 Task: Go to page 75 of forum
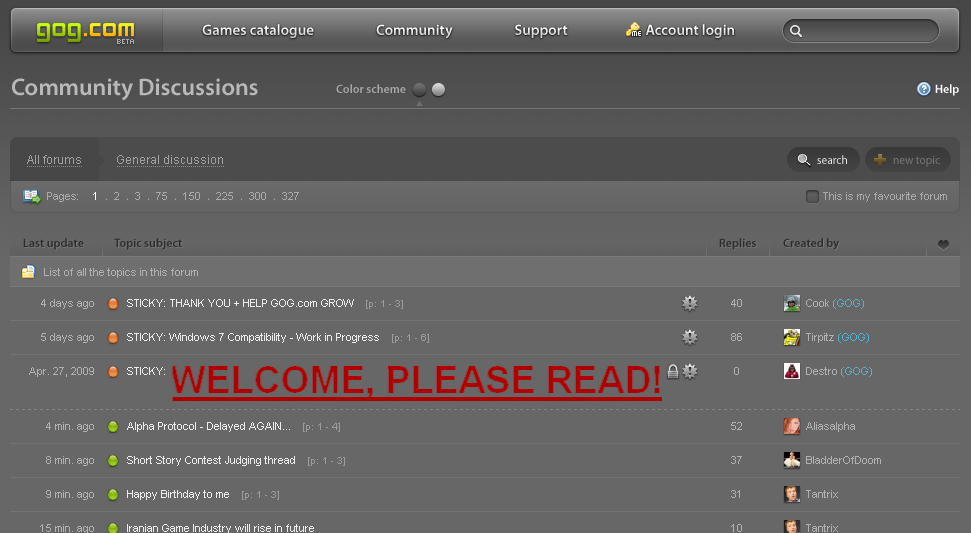click(161, 196)
